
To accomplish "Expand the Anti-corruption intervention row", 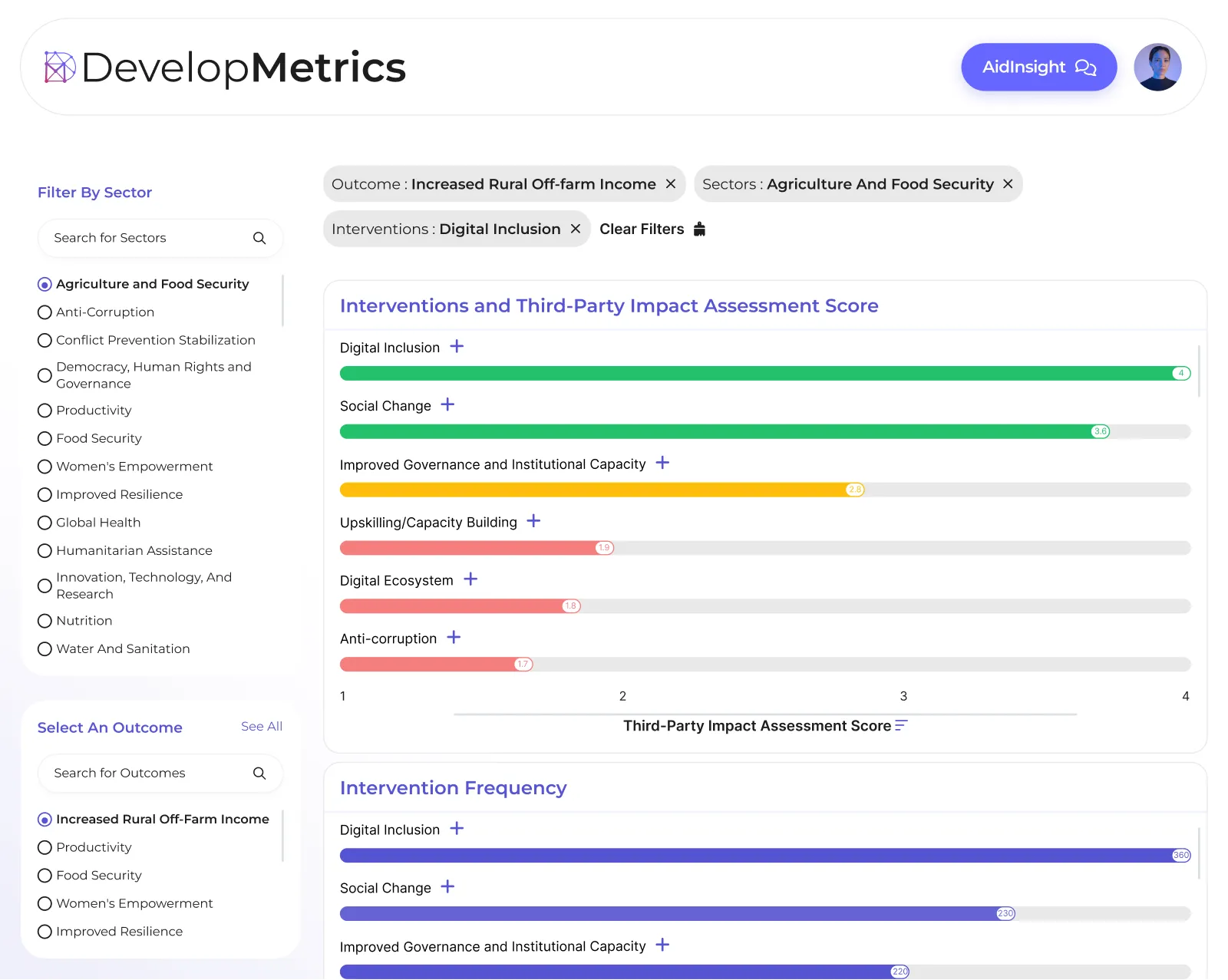I will click(454, 638).
